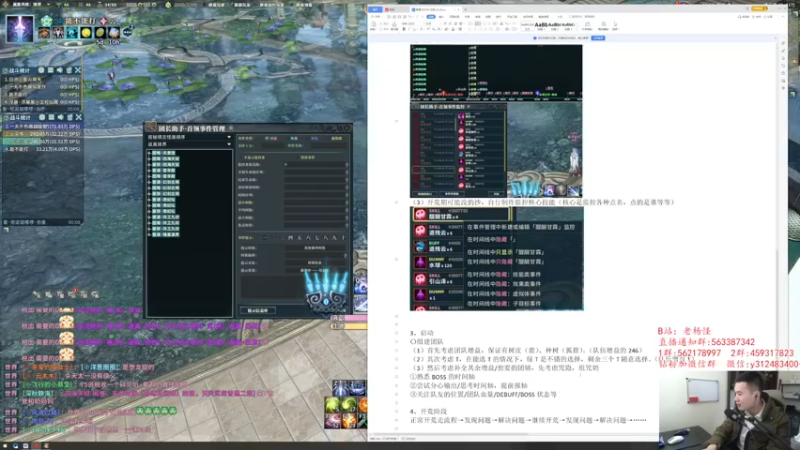The image size is (800, 450).
Task: Click the small icon beside the 团长助手 title
Action: (x=231, y=128)
